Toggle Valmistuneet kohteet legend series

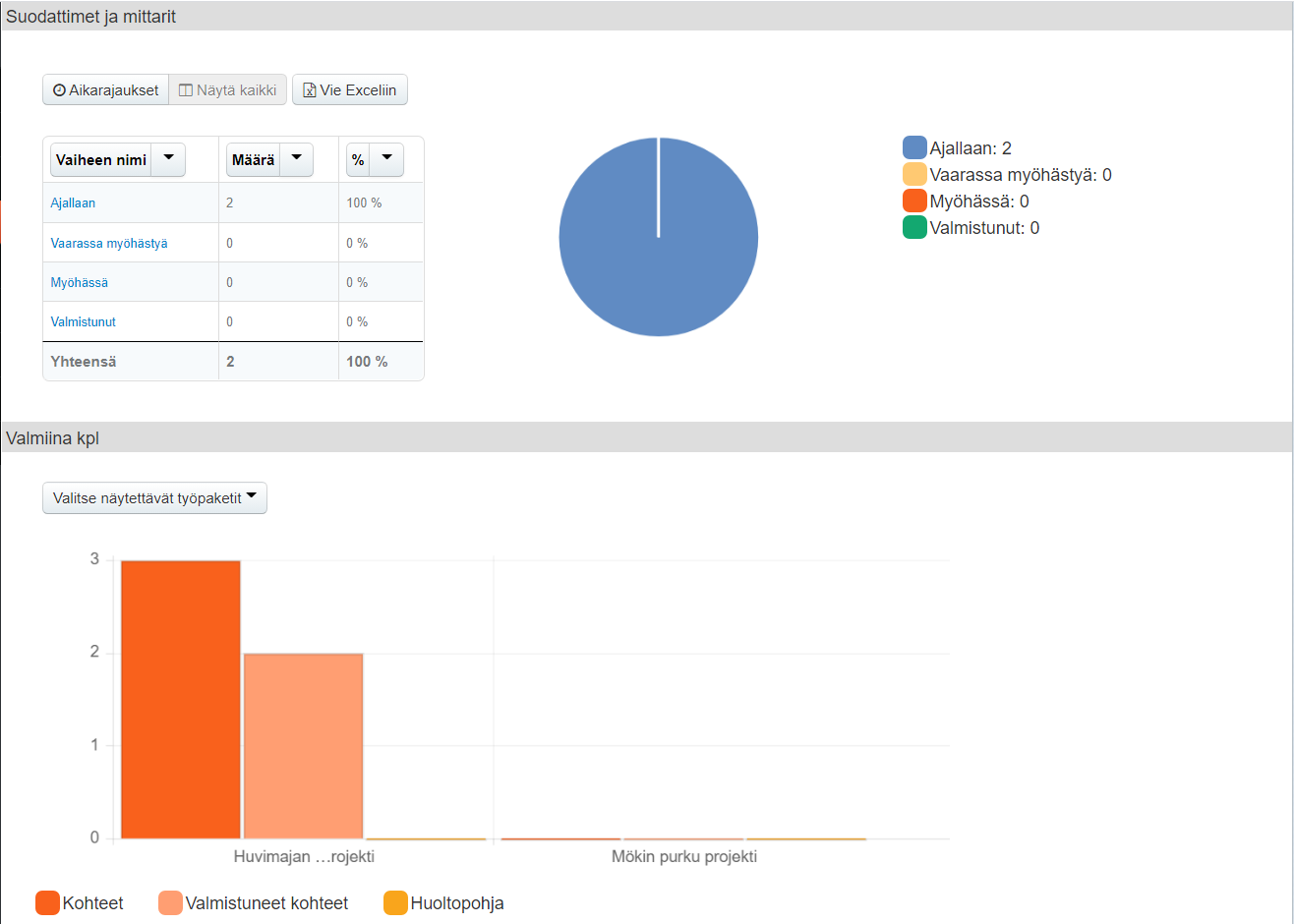(170, 903)
